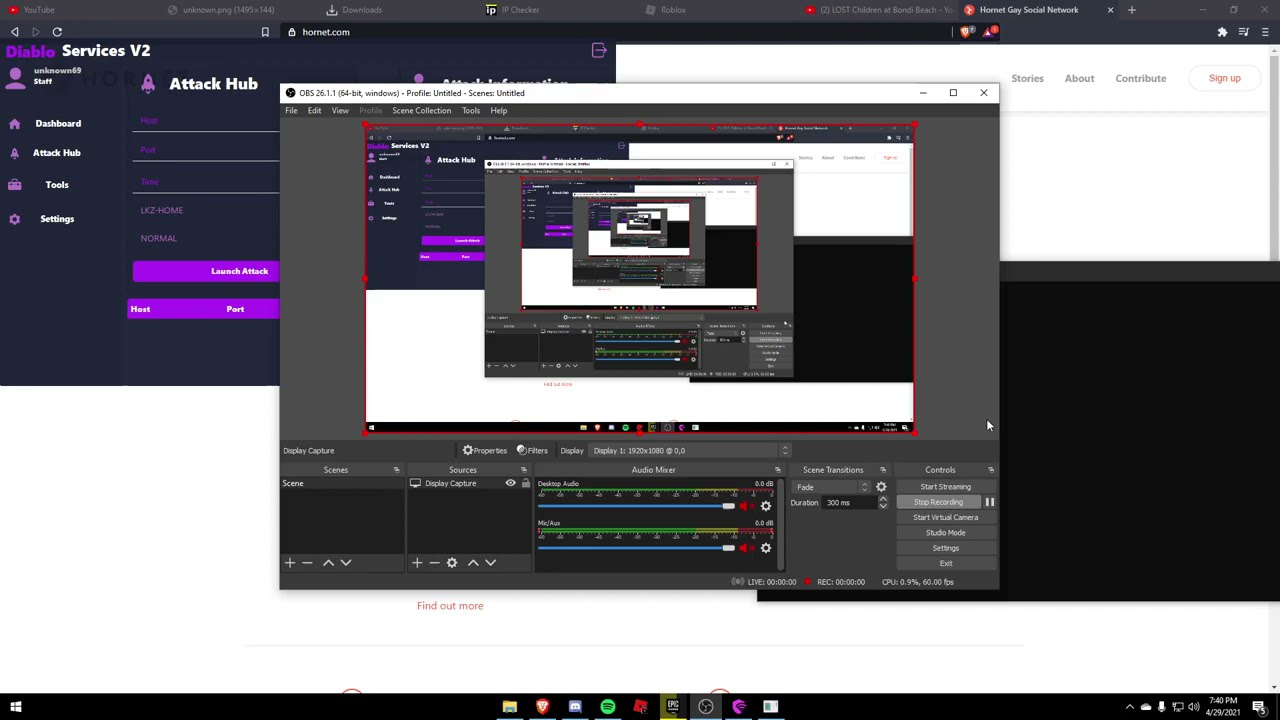Show hidden system tray icons
Image resolution: width=1280 pixels, height=720 pixels.
pos(1130,707)
